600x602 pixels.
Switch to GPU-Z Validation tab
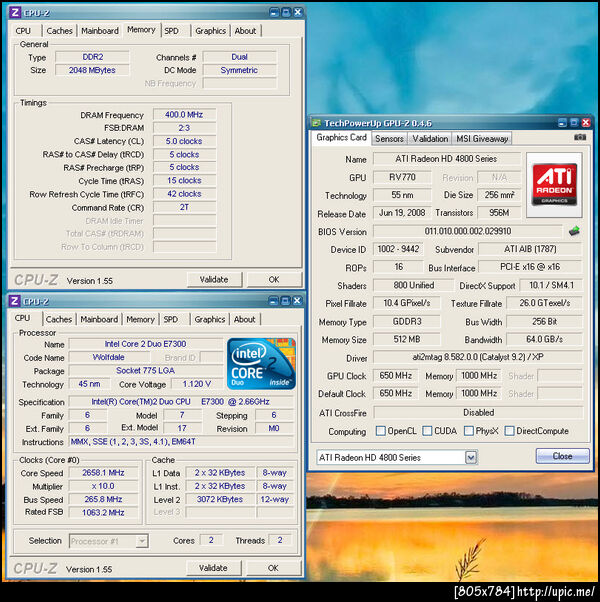[x=430, y=139]
